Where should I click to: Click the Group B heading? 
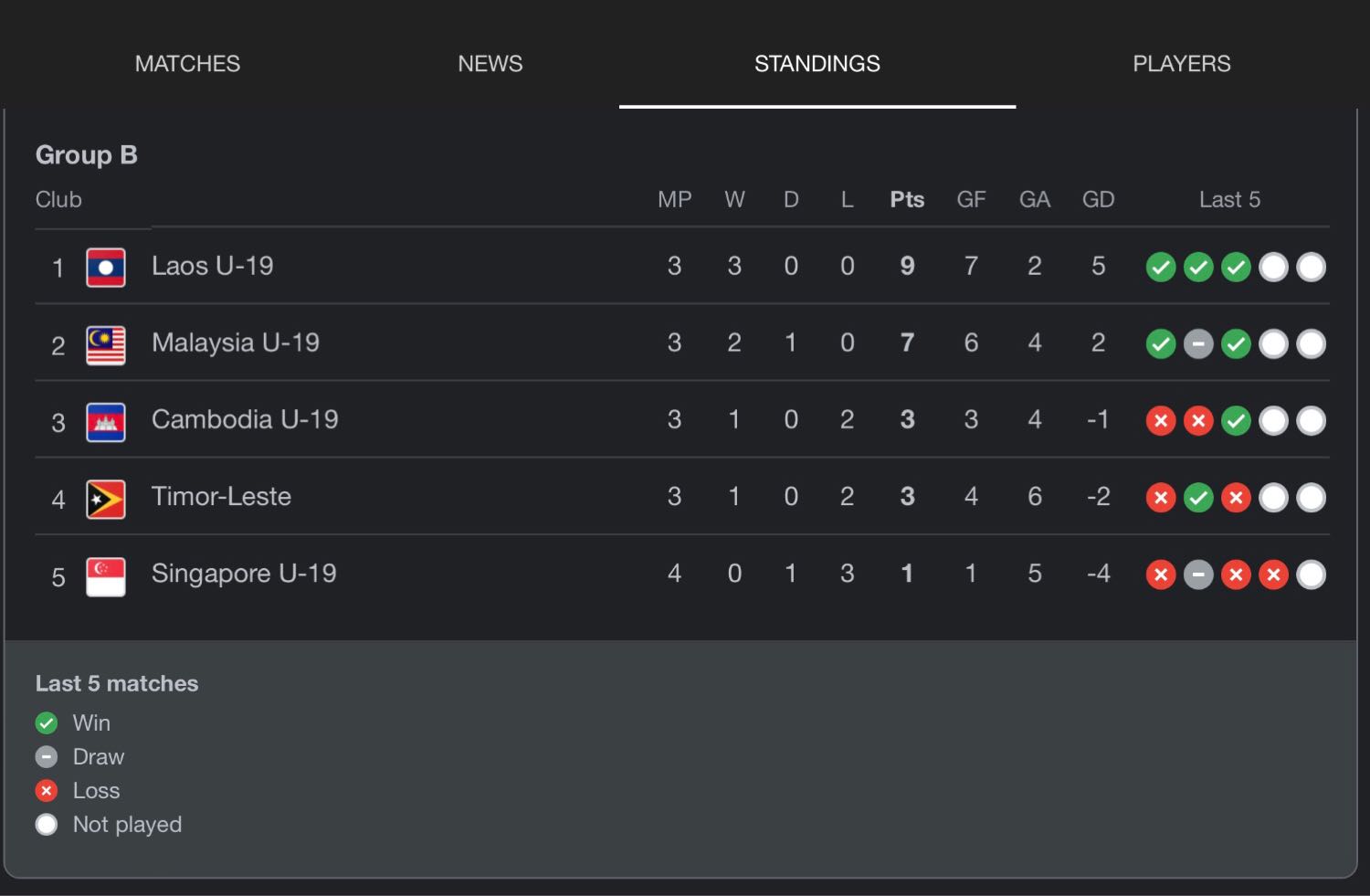[87, 155]
